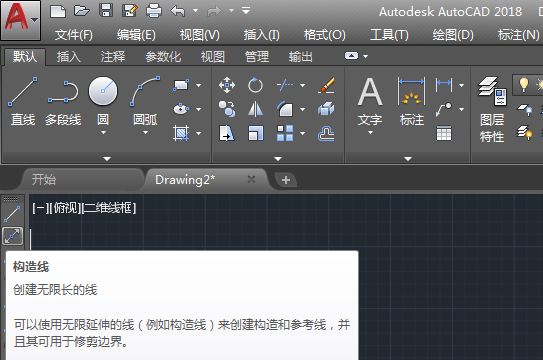Close the Drawing2* file tab

251,179
